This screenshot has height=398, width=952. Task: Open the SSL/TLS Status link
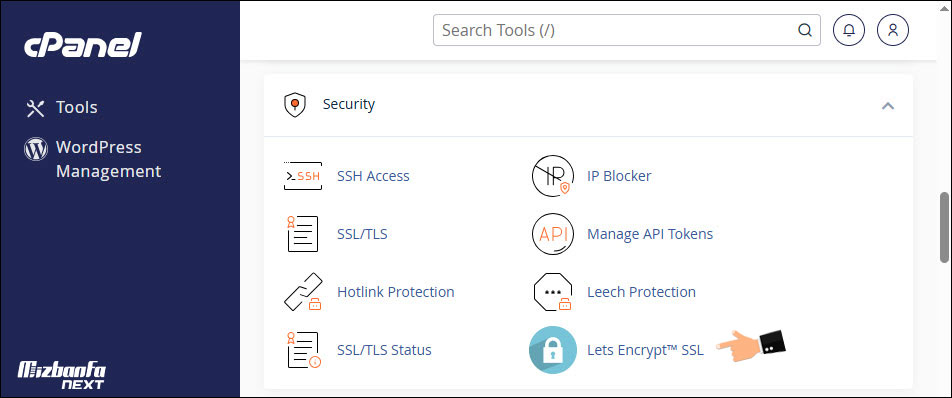tap(384, 350)
